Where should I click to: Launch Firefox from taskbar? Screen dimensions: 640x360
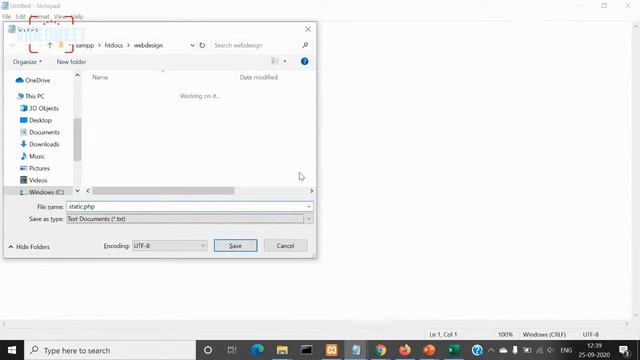(405, 350)
